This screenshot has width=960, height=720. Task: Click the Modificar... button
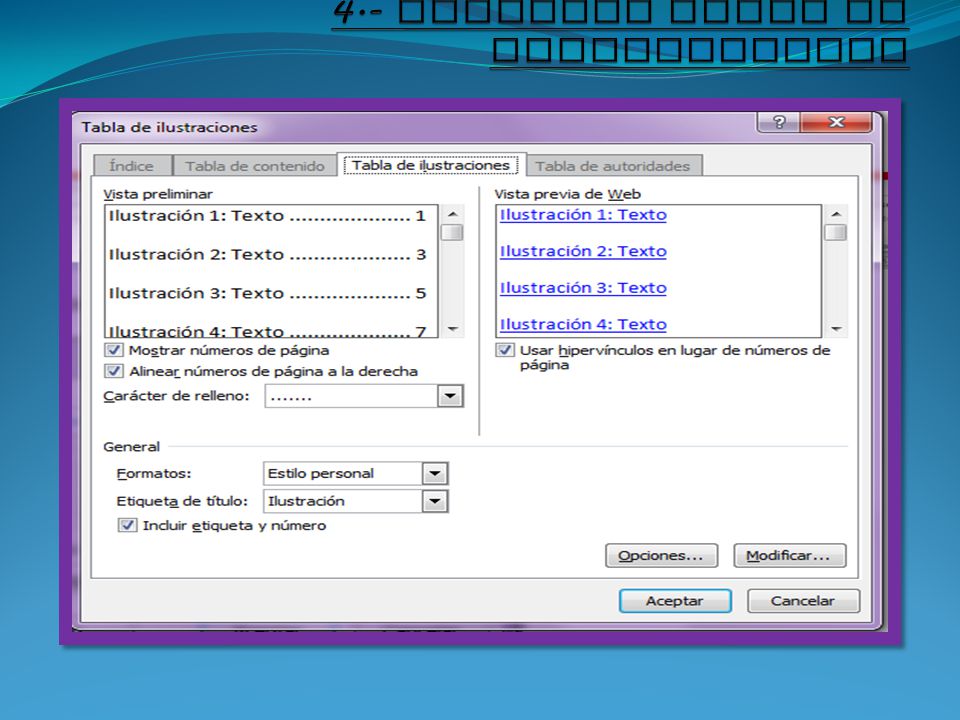[x=789, y=555]
